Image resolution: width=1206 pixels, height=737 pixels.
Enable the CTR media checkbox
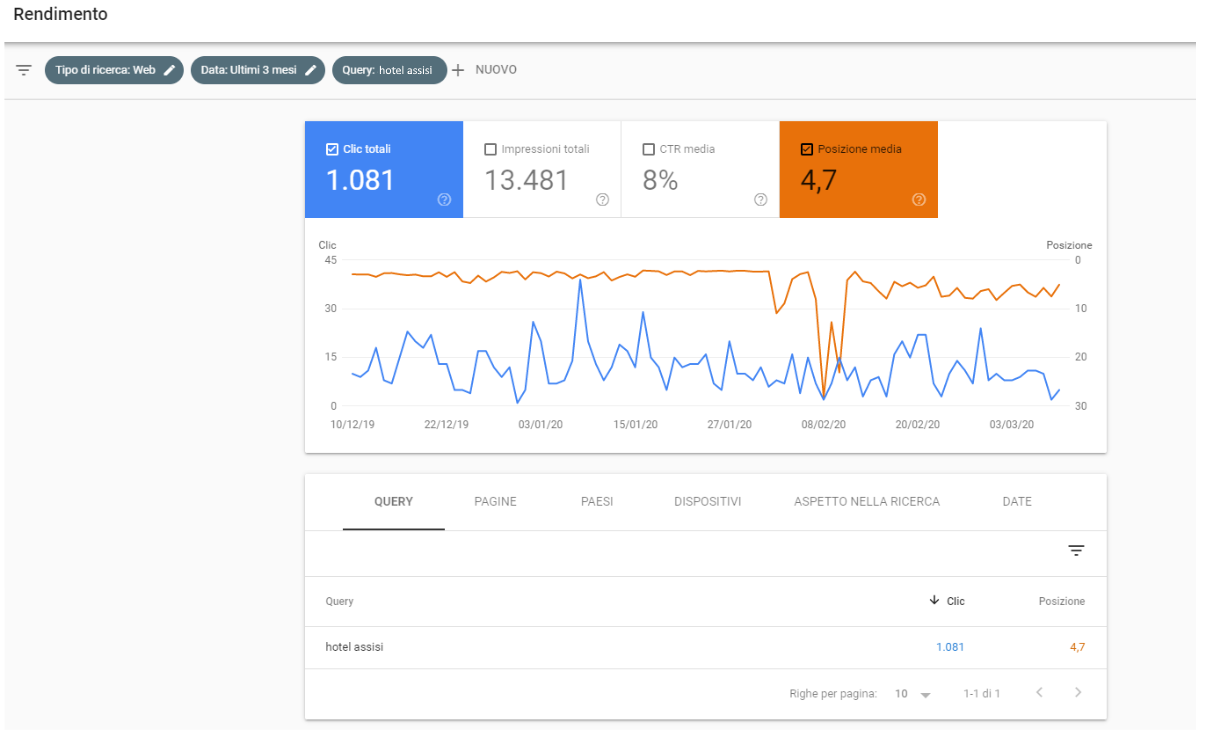[648, 149]
